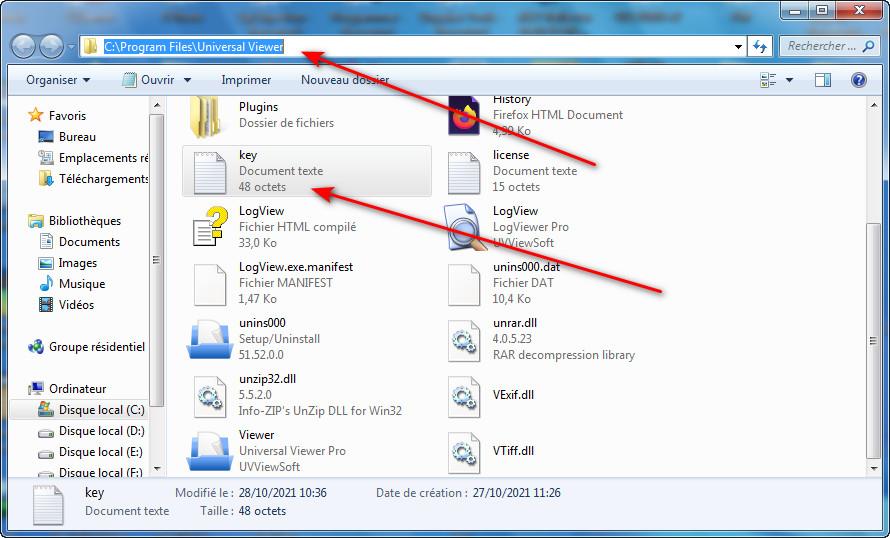Select the VTiff.dll file icon
Screen dimensions: 890x538
point(464,453)
